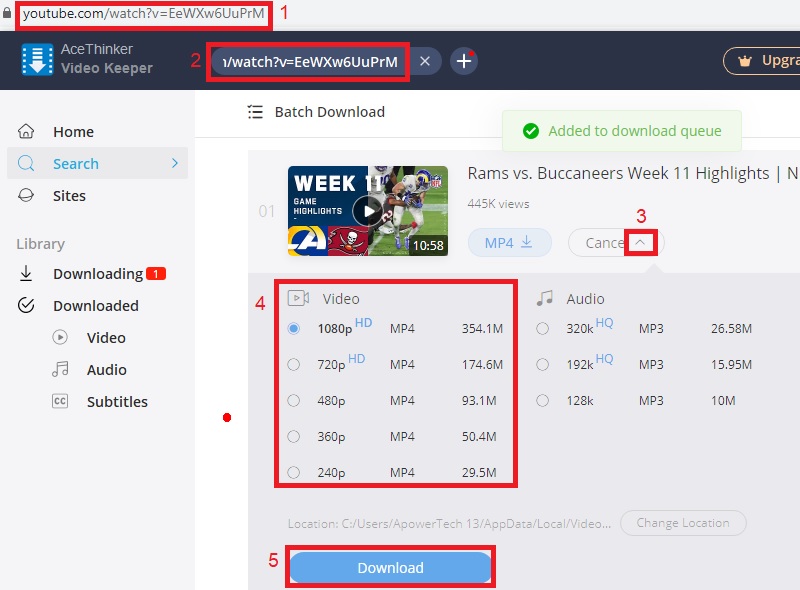800x590 pixels.
Task: Click the app URL field showing /watch?v=EeWXw6UuPrM
Action: (x=310, y=61)
